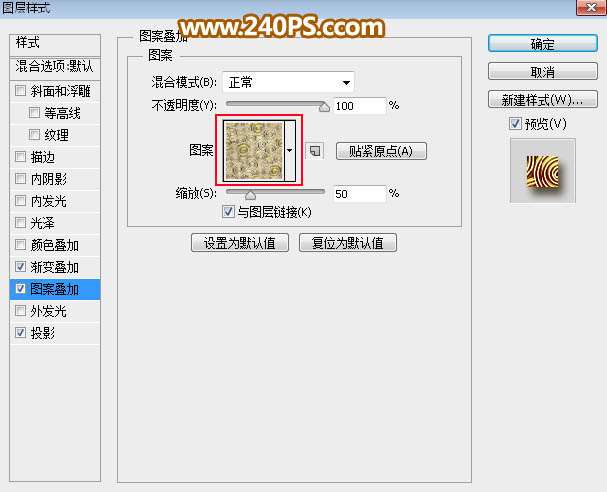Click the 确定 button
607x492 pixels.
coord(543,43)
